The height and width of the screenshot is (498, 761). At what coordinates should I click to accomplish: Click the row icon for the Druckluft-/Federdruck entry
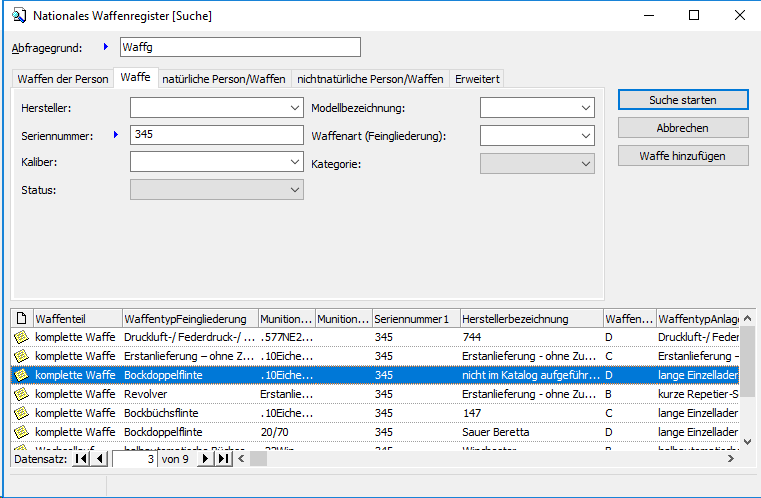[21, 337]
